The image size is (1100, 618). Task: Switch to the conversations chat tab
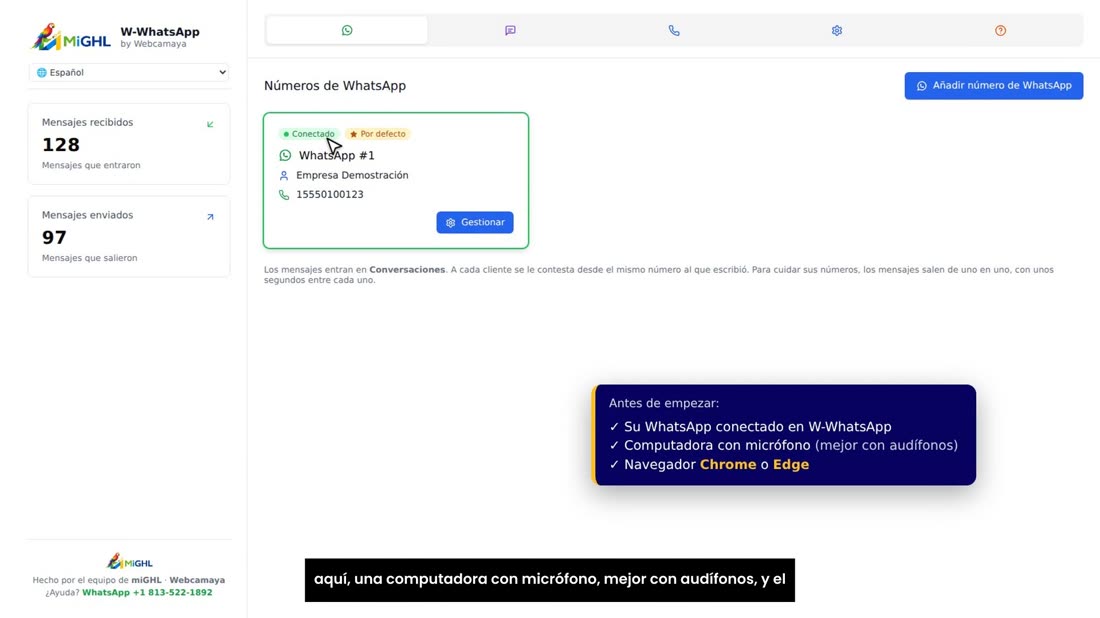(x=510, y=31)
